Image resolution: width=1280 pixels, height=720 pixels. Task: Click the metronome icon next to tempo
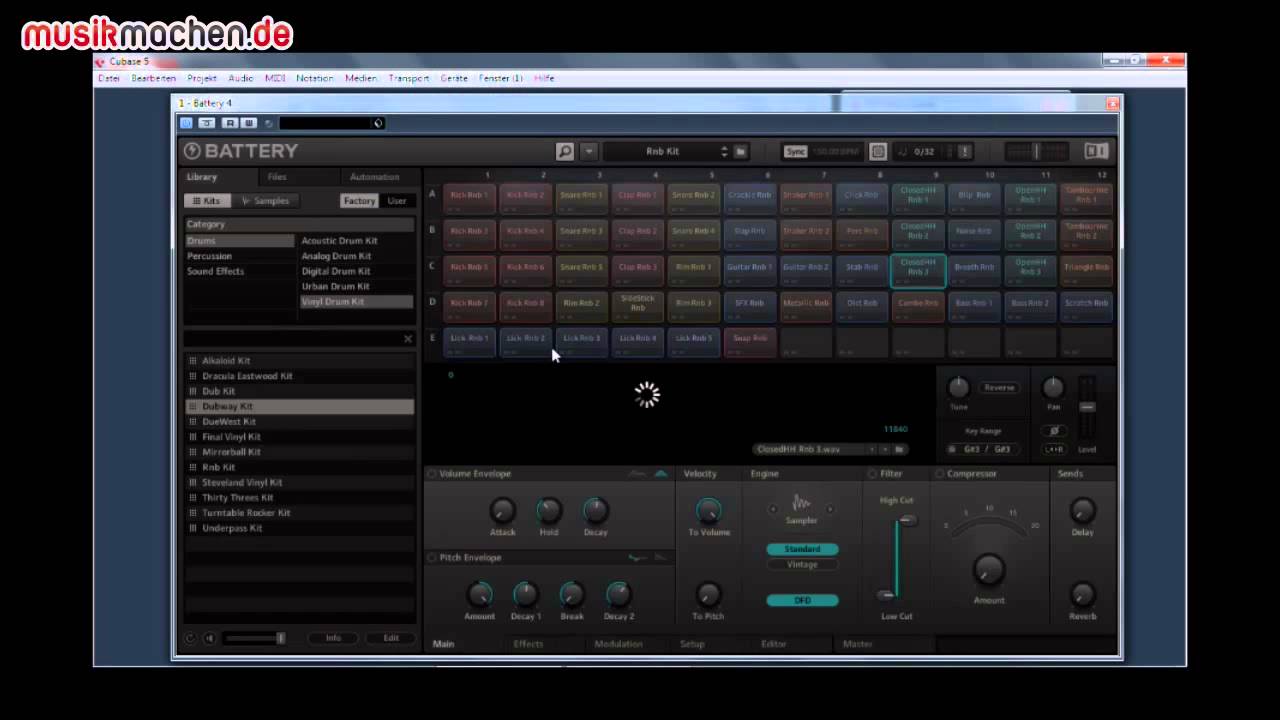(x=878, y=151)
